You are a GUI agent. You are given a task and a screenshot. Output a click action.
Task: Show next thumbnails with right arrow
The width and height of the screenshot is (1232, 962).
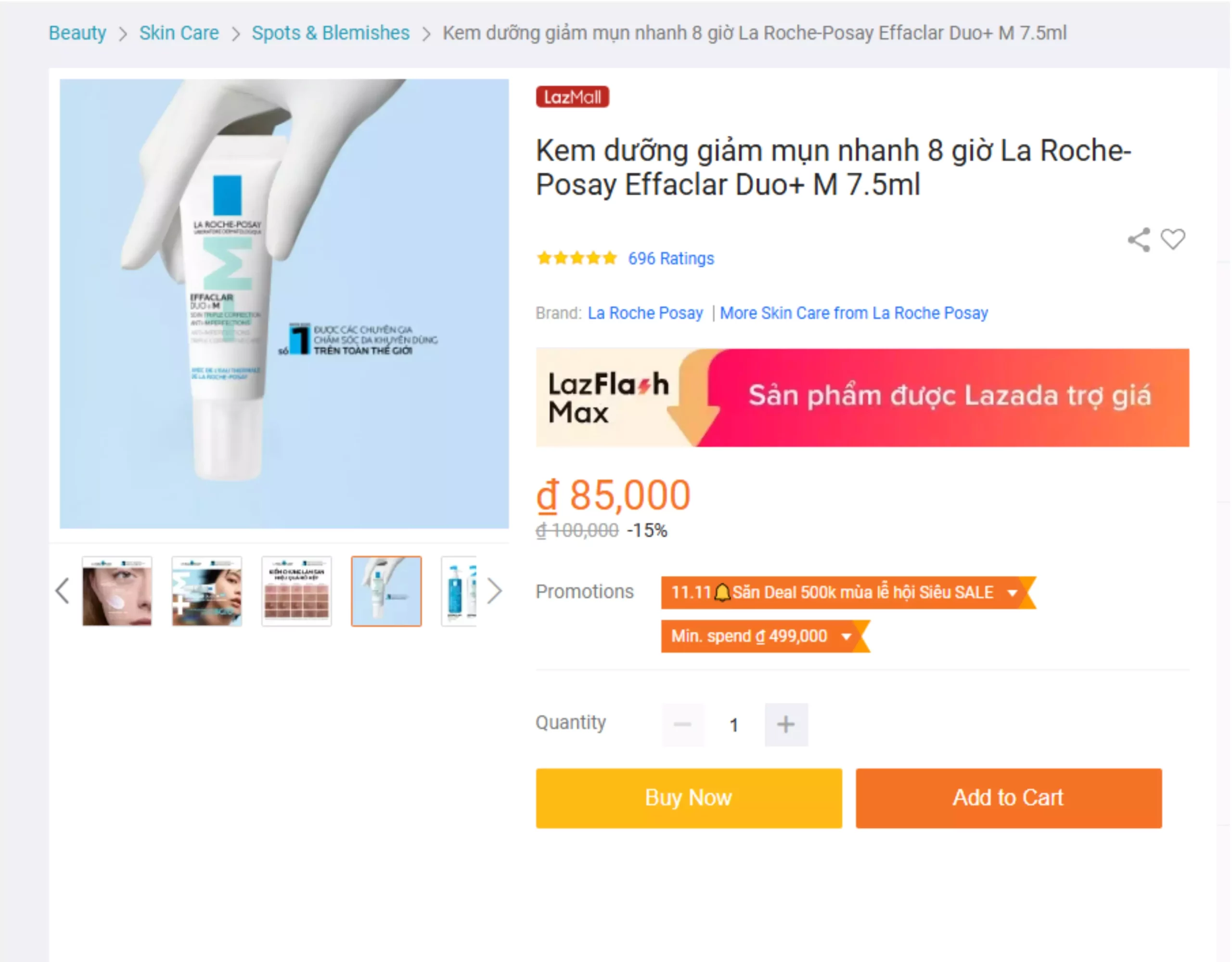pyautogui.click(x=494, y=591)
